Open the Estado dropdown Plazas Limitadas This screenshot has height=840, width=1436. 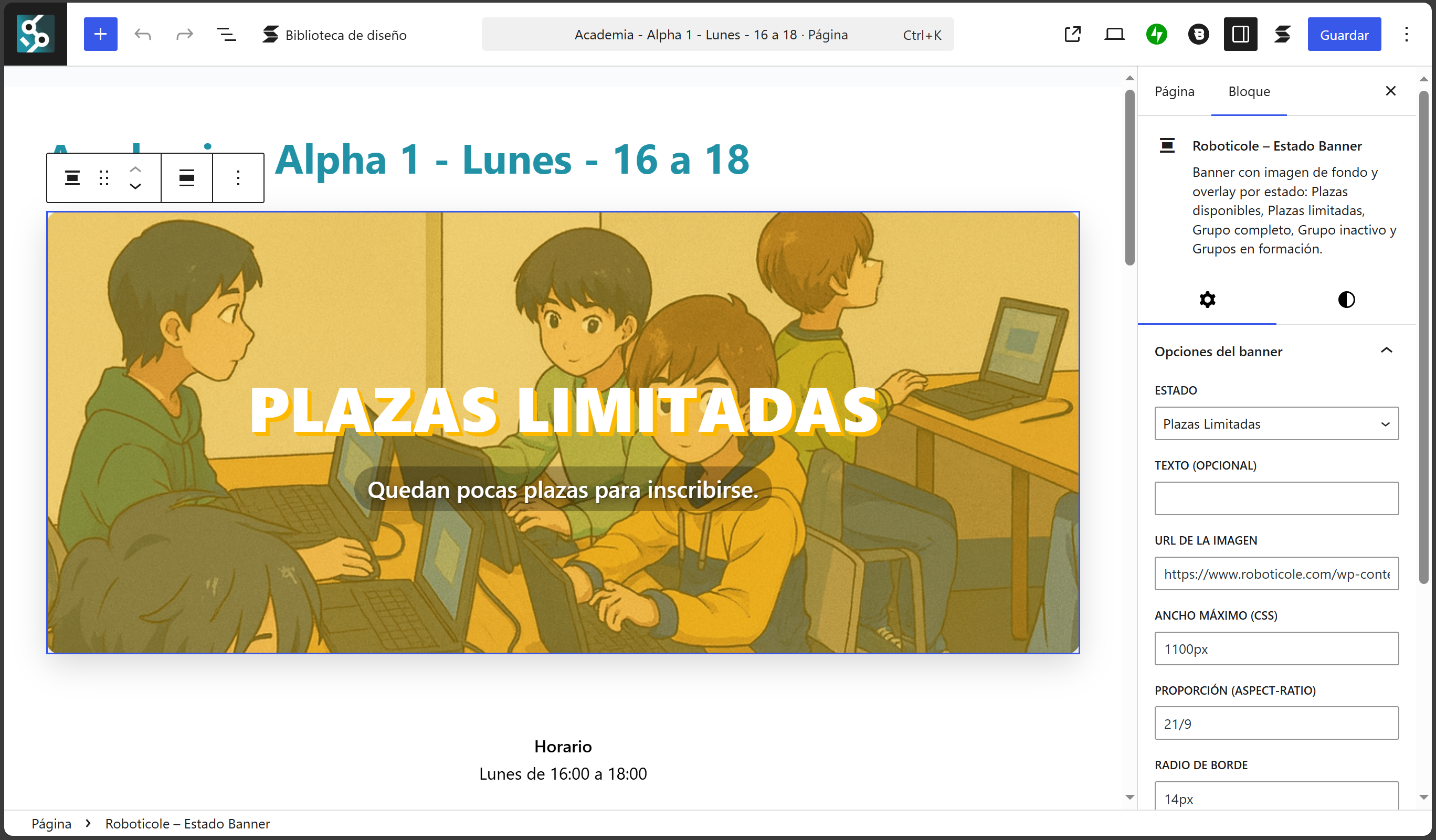pos(1276,424)
